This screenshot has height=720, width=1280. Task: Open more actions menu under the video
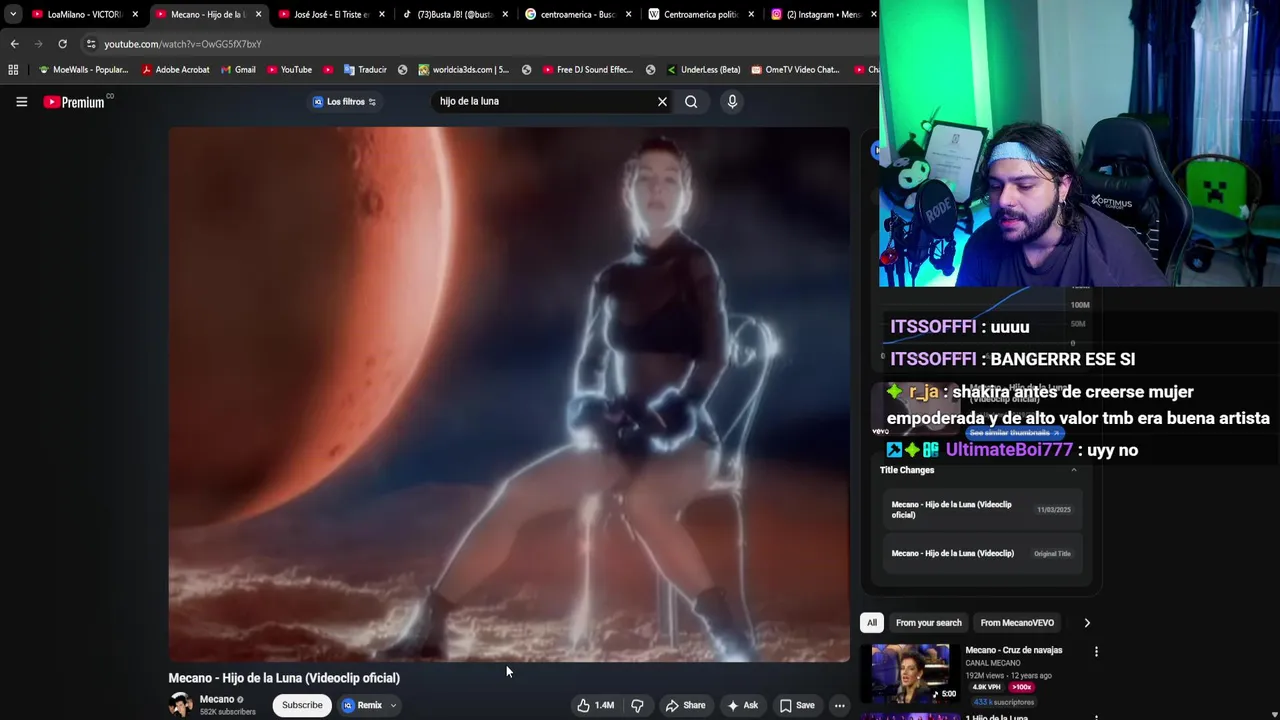click(x=839, y=705)
